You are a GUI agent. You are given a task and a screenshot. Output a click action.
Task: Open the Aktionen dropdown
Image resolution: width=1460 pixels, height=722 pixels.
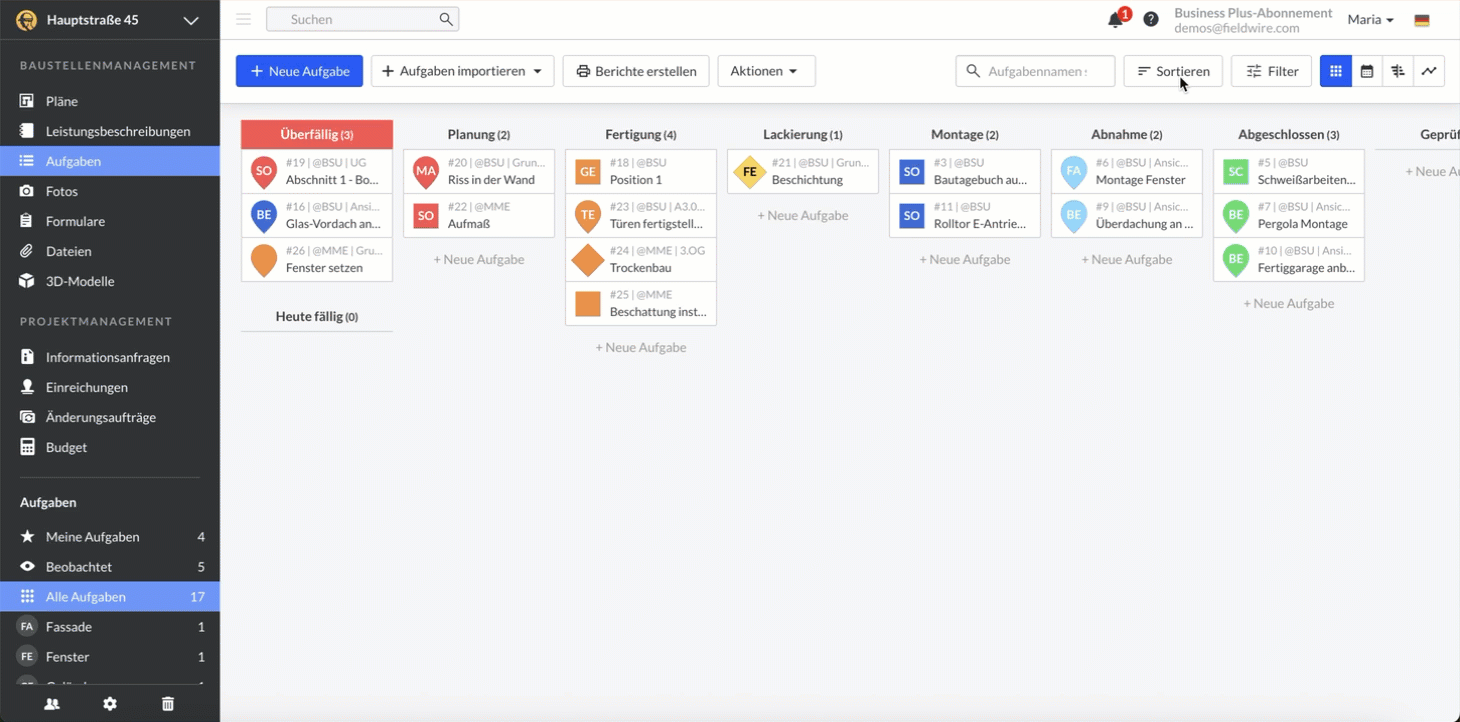(x=765, y=71)
